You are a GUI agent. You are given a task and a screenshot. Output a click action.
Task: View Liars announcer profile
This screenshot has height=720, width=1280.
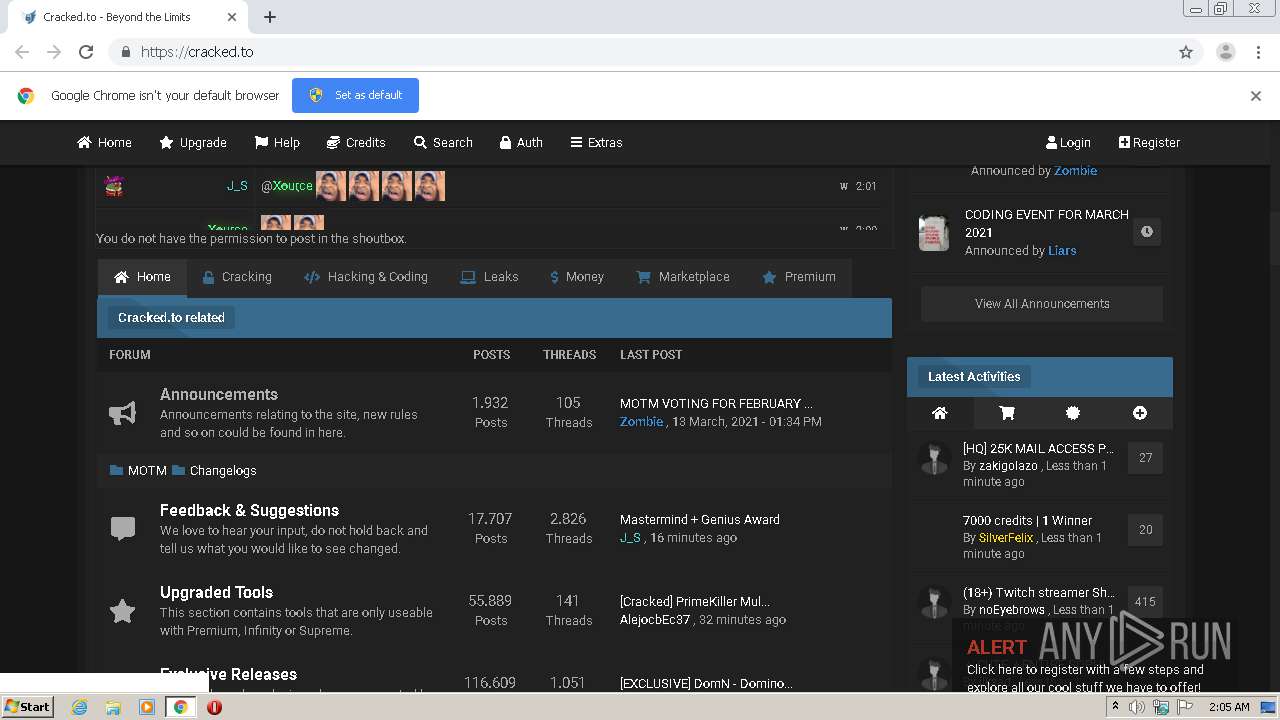[1062, 250]
